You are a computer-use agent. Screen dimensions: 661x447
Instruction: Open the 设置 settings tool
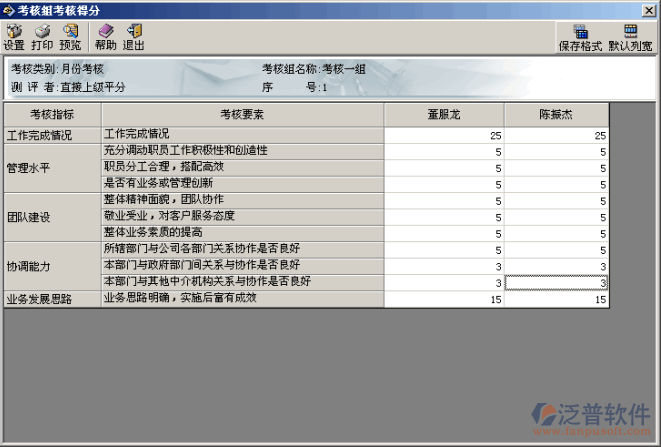(14, 37)
